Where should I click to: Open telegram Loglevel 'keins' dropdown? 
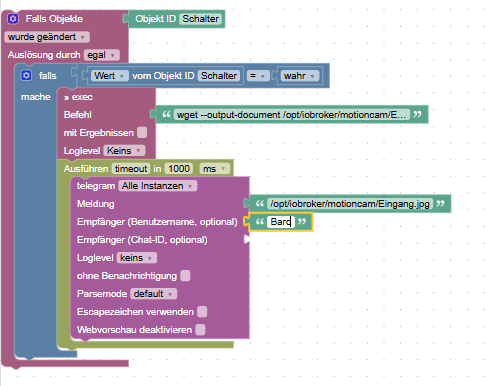[x=137, y=258]
